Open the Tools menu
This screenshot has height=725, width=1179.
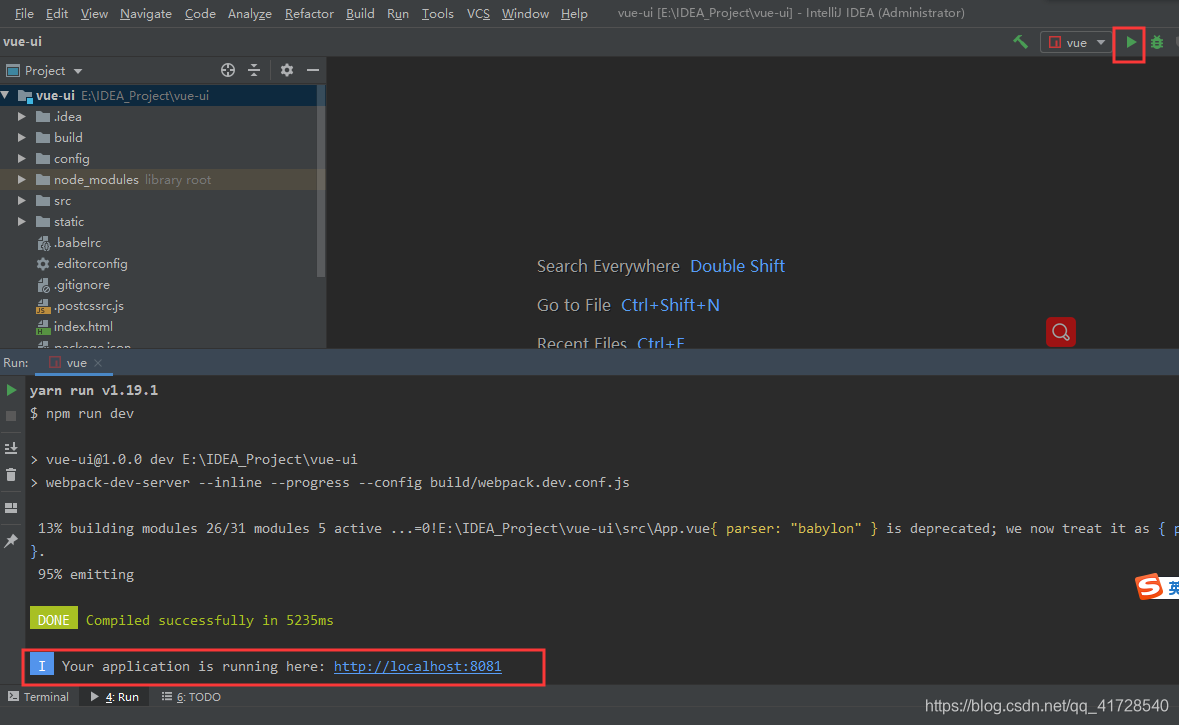click(438, 14)
